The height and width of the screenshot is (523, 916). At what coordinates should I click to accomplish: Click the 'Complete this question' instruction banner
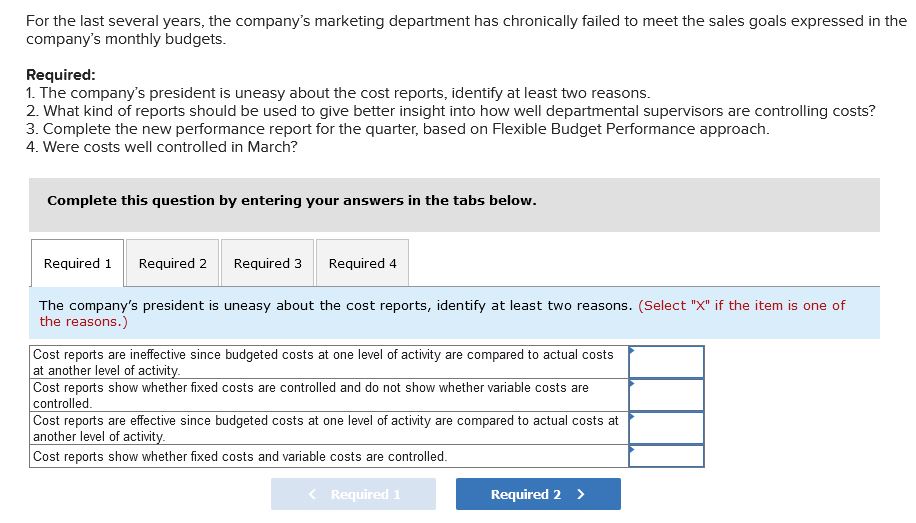[291, 201]
